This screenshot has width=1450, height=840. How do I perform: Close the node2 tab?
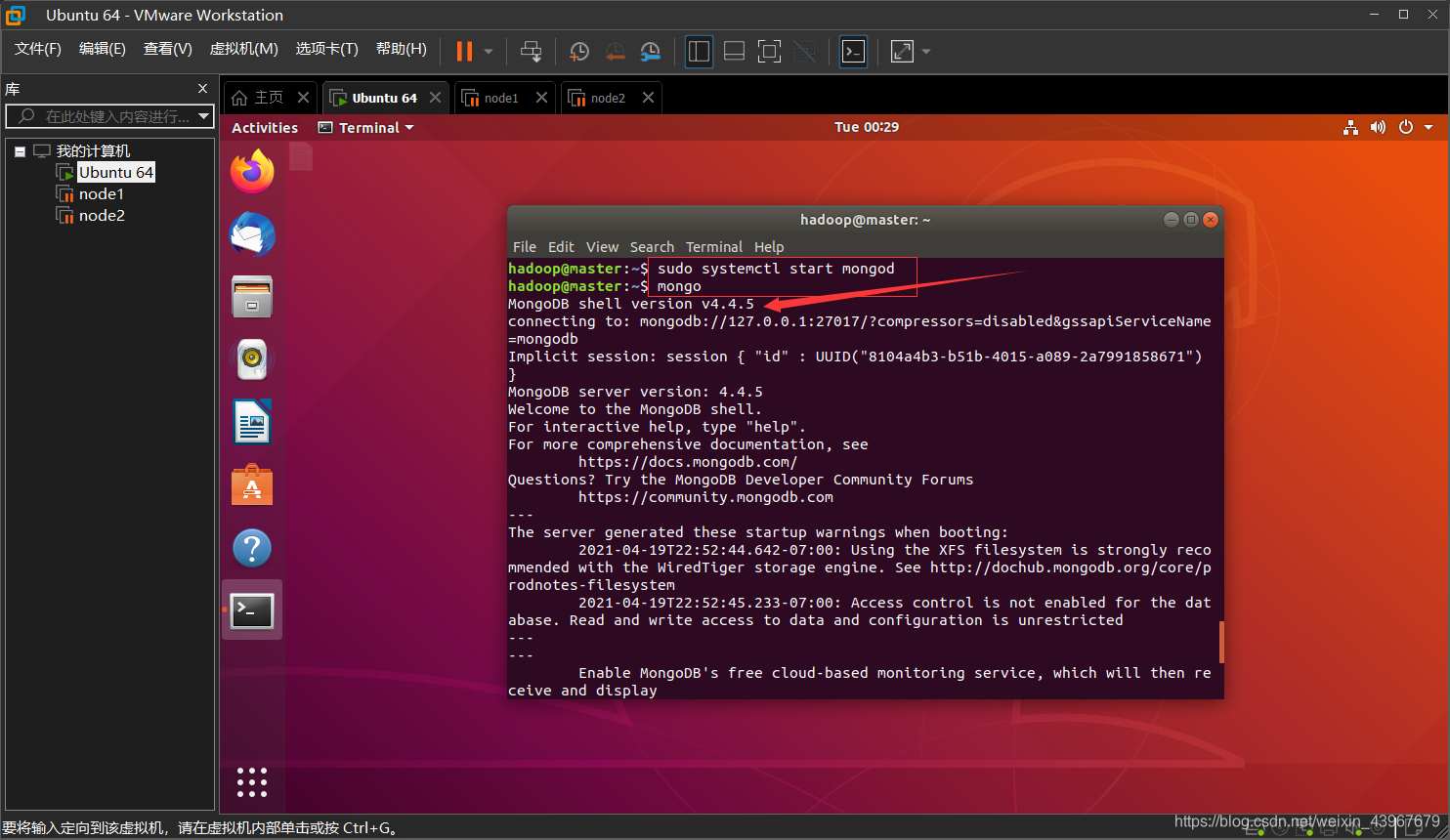(648, 98)
